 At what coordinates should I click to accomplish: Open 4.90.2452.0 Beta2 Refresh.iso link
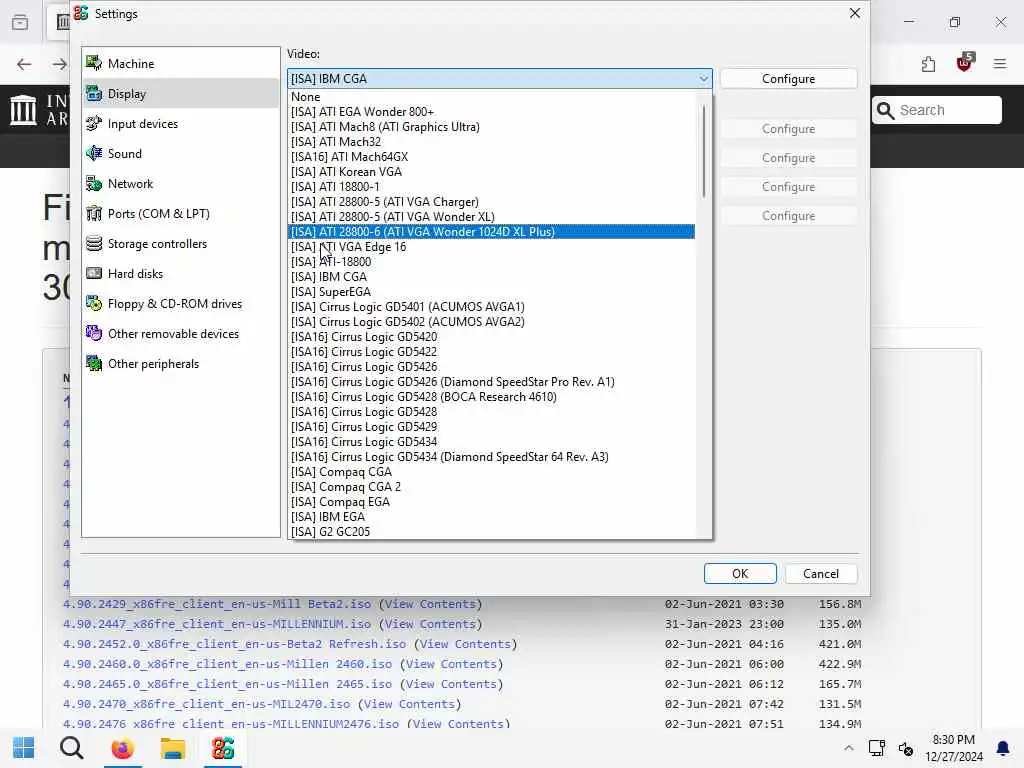(x=234, y=644)
